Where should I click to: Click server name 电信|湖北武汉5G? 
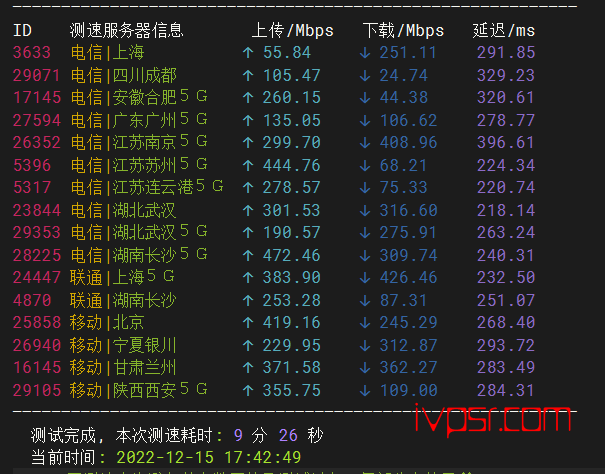139,232
